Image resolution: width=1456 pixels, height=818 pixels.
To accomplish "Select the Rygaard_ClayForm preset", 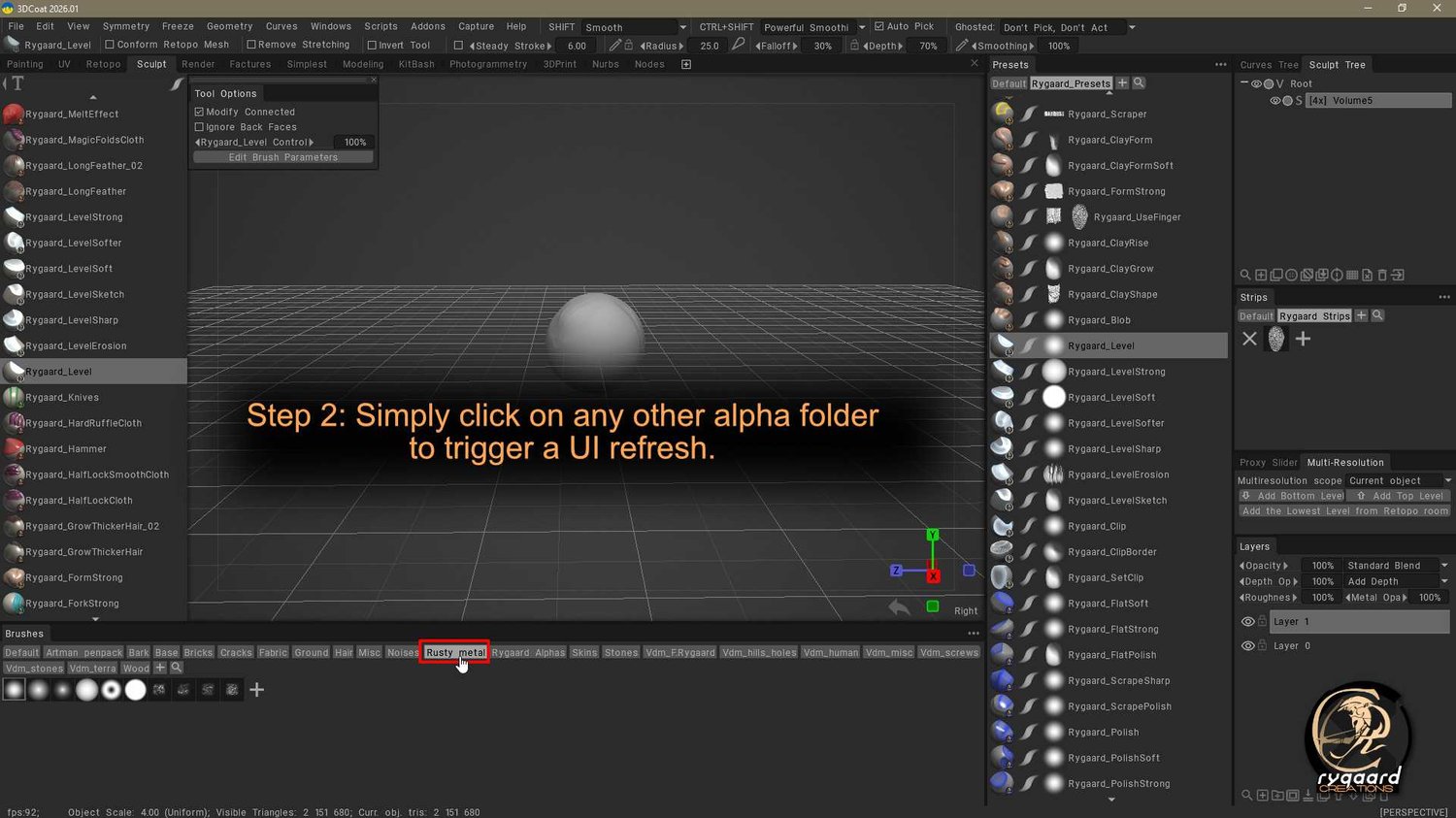I will coord(1109,140).
